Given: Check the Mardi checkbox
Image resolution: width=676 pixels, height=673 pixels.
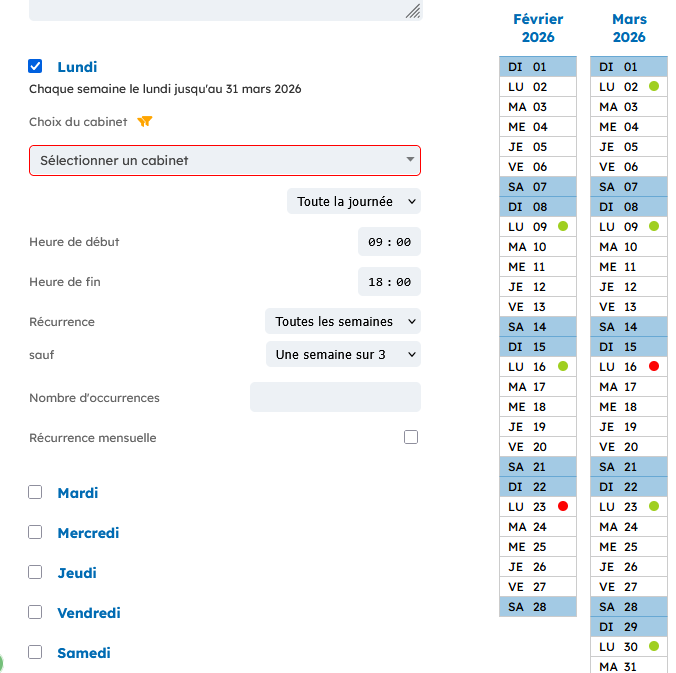Looking at the screenshot, I should click(36, 492).
